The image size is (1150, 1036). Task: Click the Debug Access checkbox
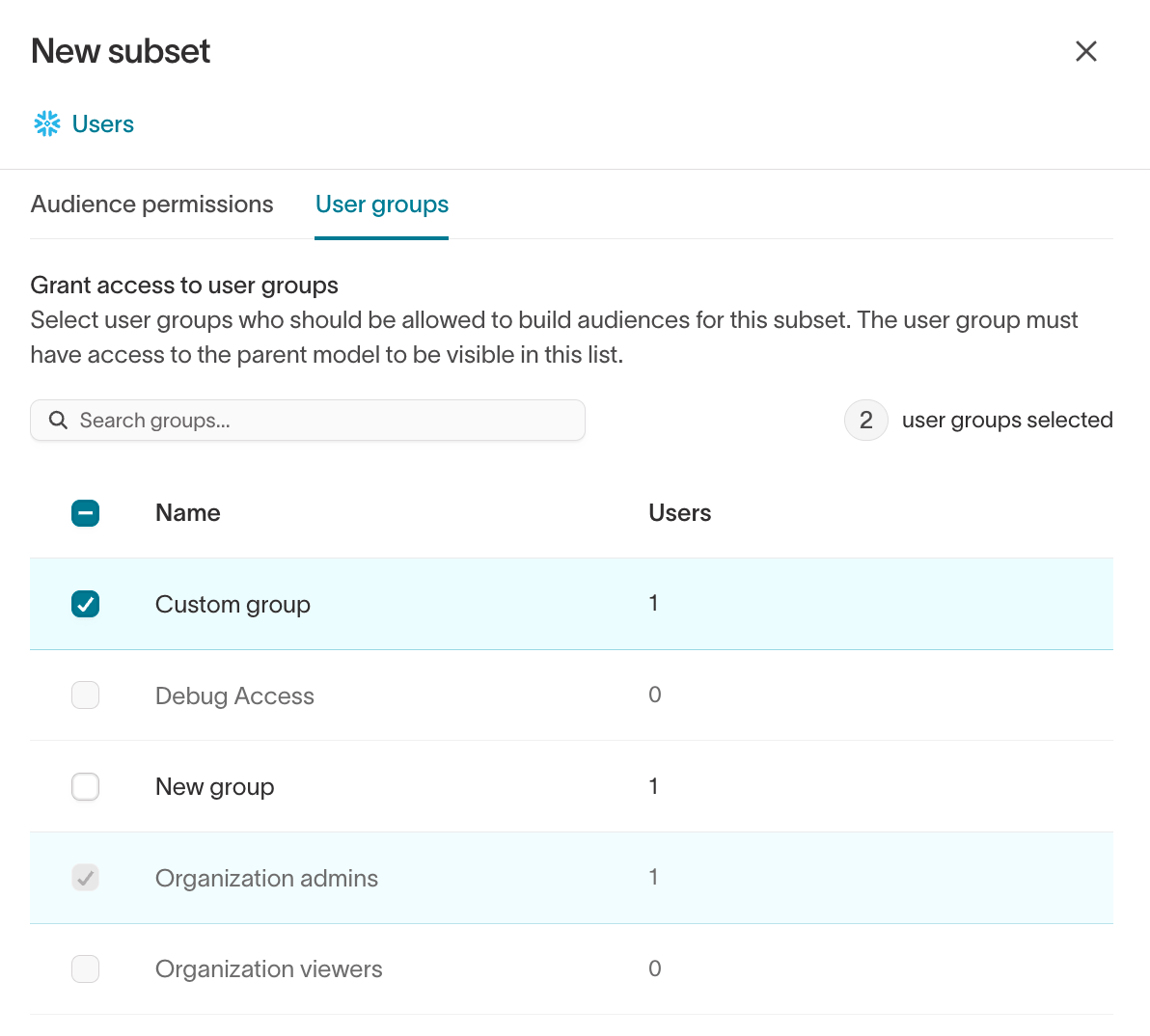tap(85, 695)
